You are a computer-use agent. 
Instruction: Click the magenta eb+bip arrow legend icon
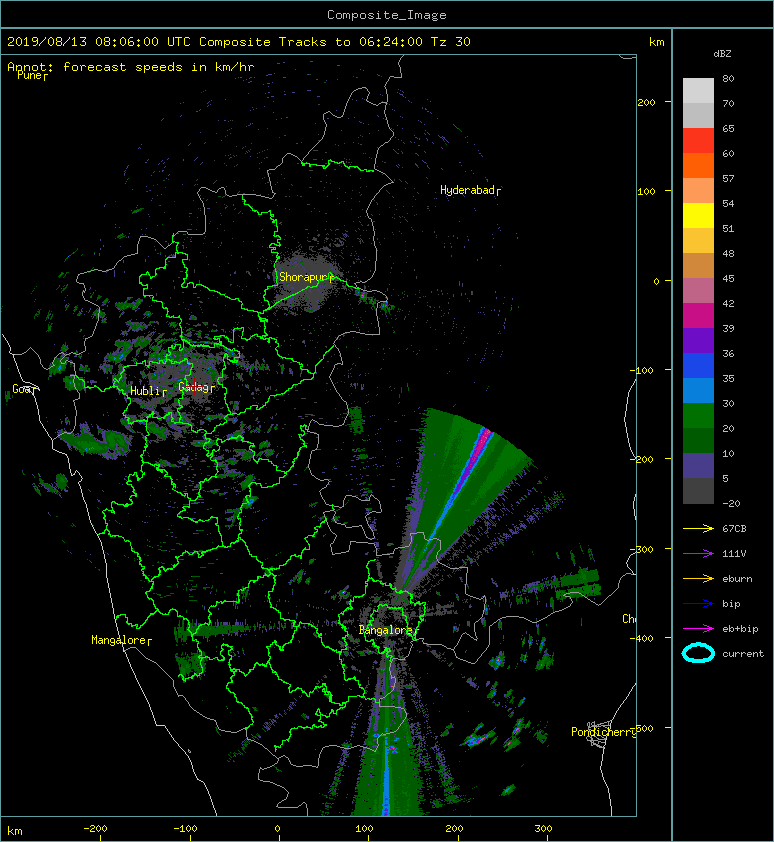698,628
